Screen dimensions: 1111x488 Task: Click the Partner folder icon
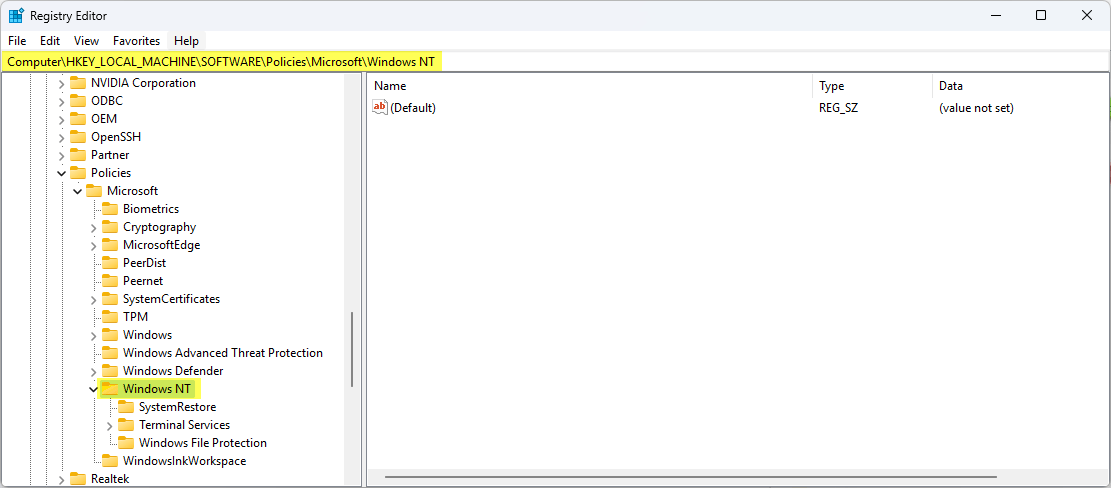pyautogui.click(x=77, y=155)
